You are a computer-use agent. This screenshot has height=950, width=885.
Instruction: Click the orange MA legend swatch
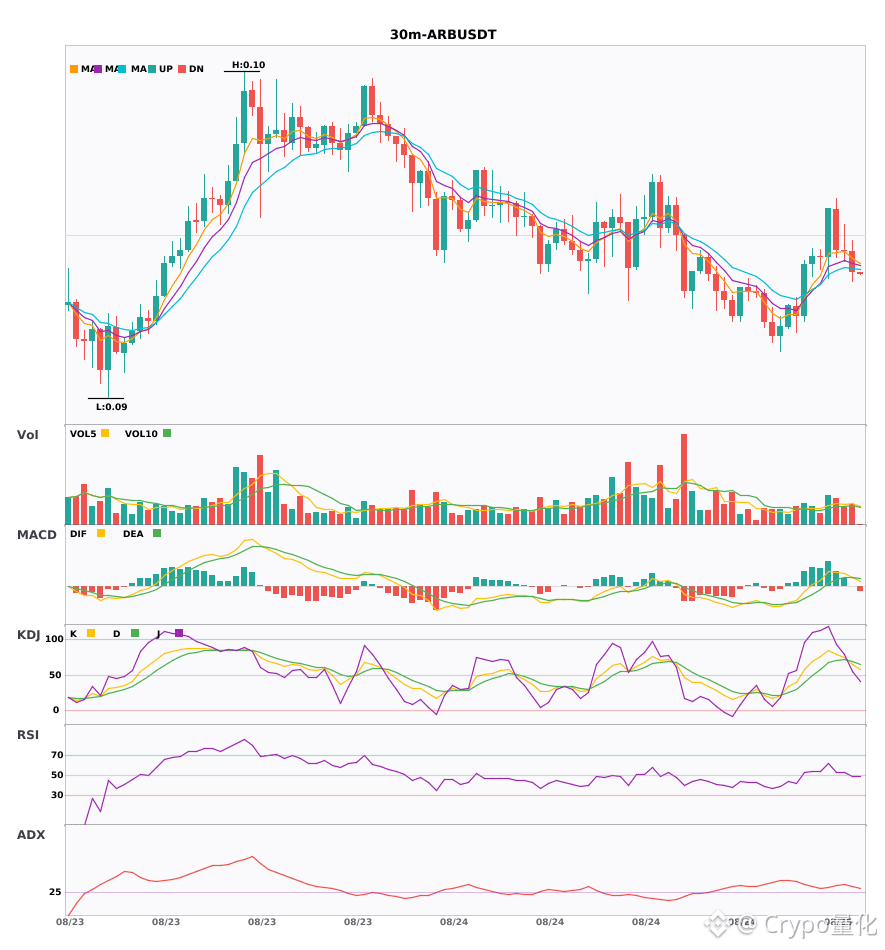[x=74, y=69]
